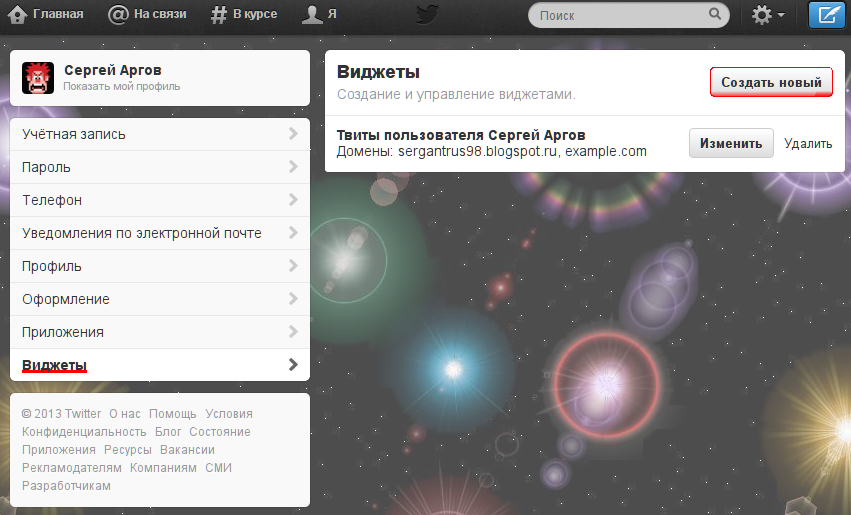Open Телефон settings

click(160, 200)
